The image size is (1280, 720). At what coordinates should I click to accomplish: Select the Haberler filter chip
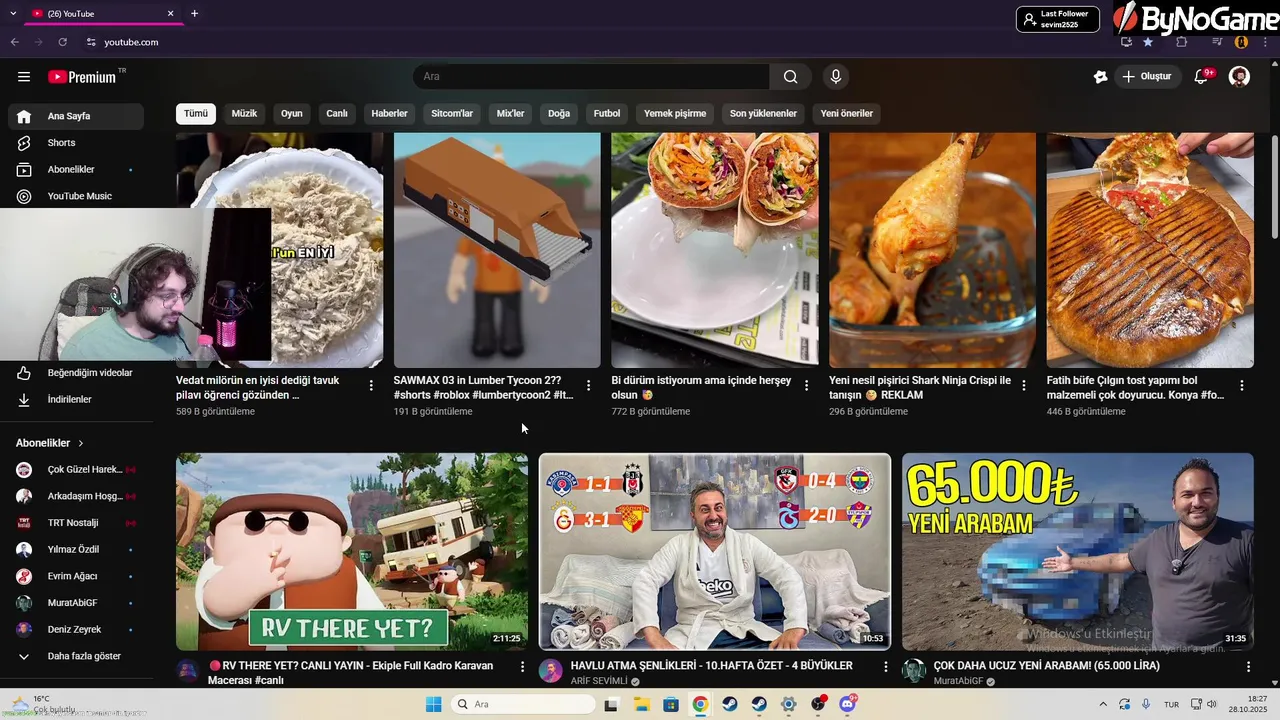[x=389, y=114]
